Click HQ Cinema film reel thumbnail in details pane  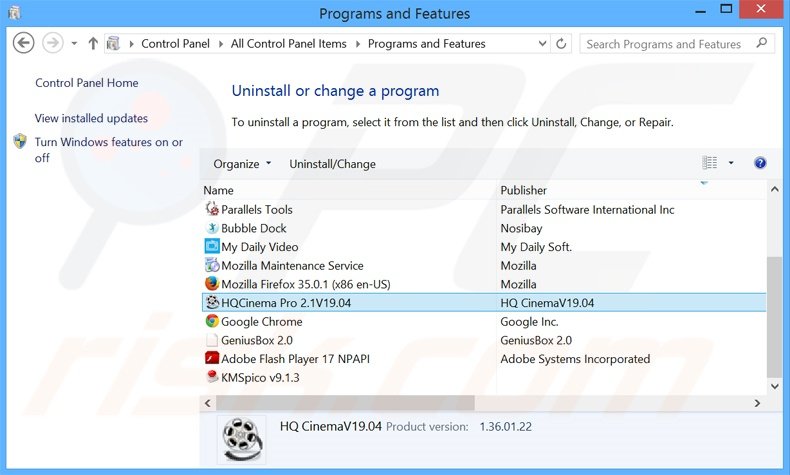[242, 439]
